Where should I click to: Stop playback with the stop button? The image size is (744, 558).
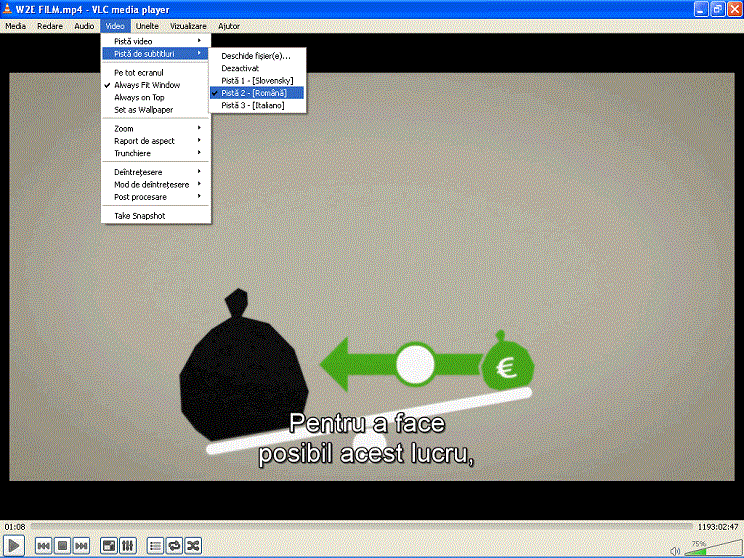click(62, 545)
